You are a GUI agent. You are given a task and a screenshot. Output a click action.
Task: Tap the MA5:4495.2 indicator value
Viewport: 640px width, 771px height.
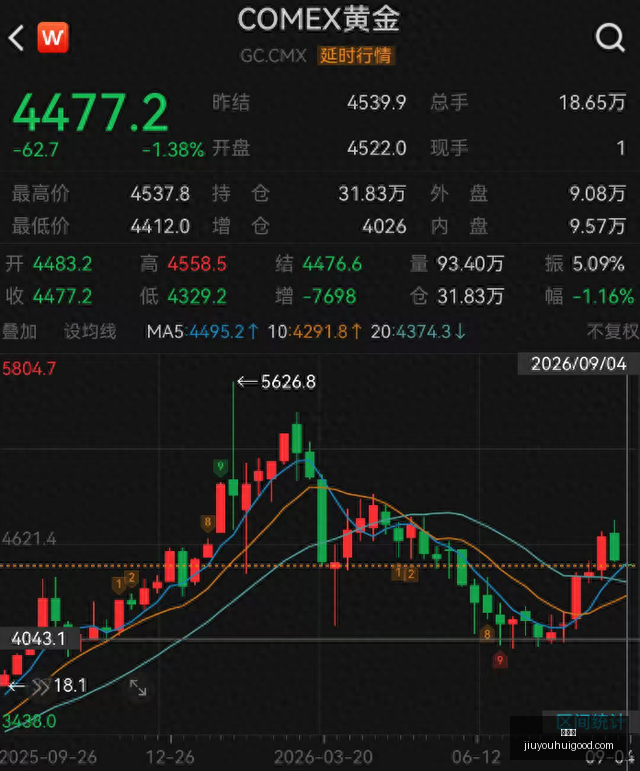click(x=203, y=332)
